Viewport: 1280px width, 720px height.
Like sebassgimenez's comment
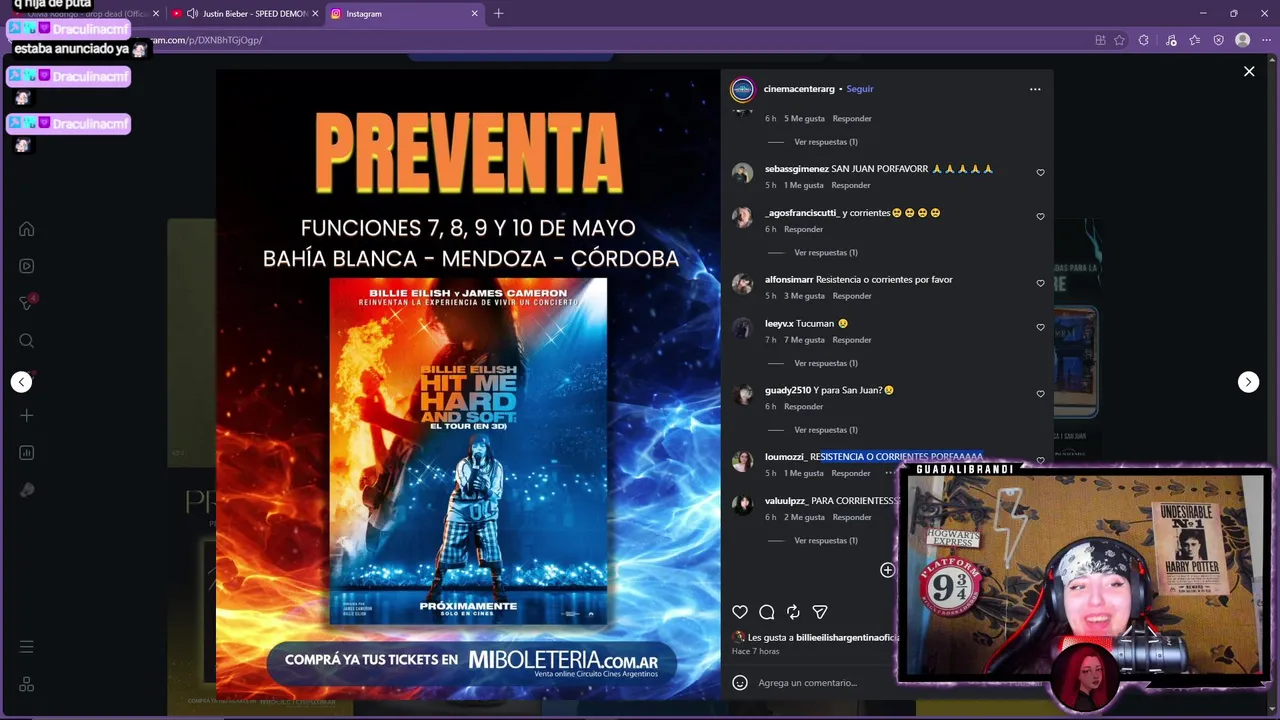tap(1040, 173)
